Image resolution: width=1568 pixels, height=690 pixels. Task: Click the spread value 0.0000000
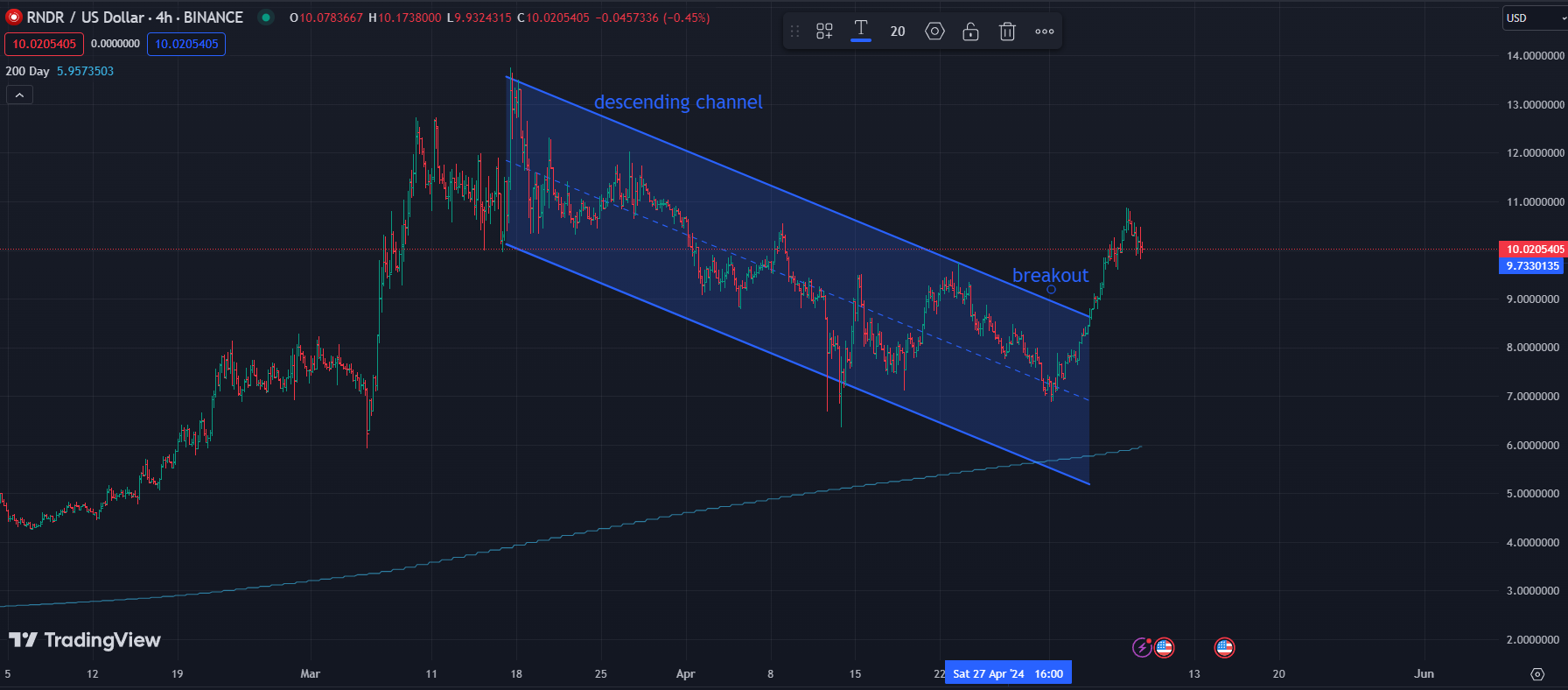click(115, 44)
